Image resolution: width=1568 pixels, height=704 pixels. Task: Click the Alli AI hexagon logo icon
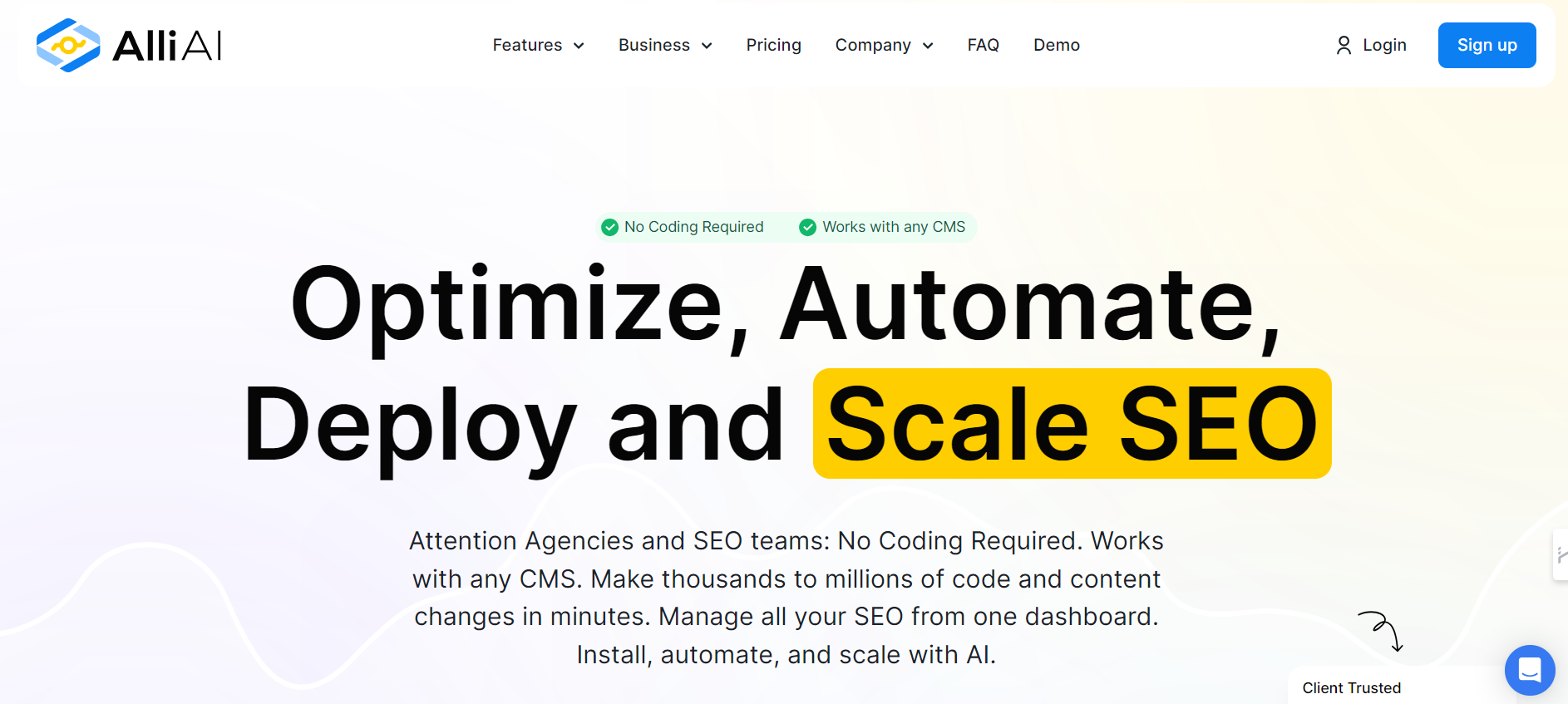click(x=68, y=45)
